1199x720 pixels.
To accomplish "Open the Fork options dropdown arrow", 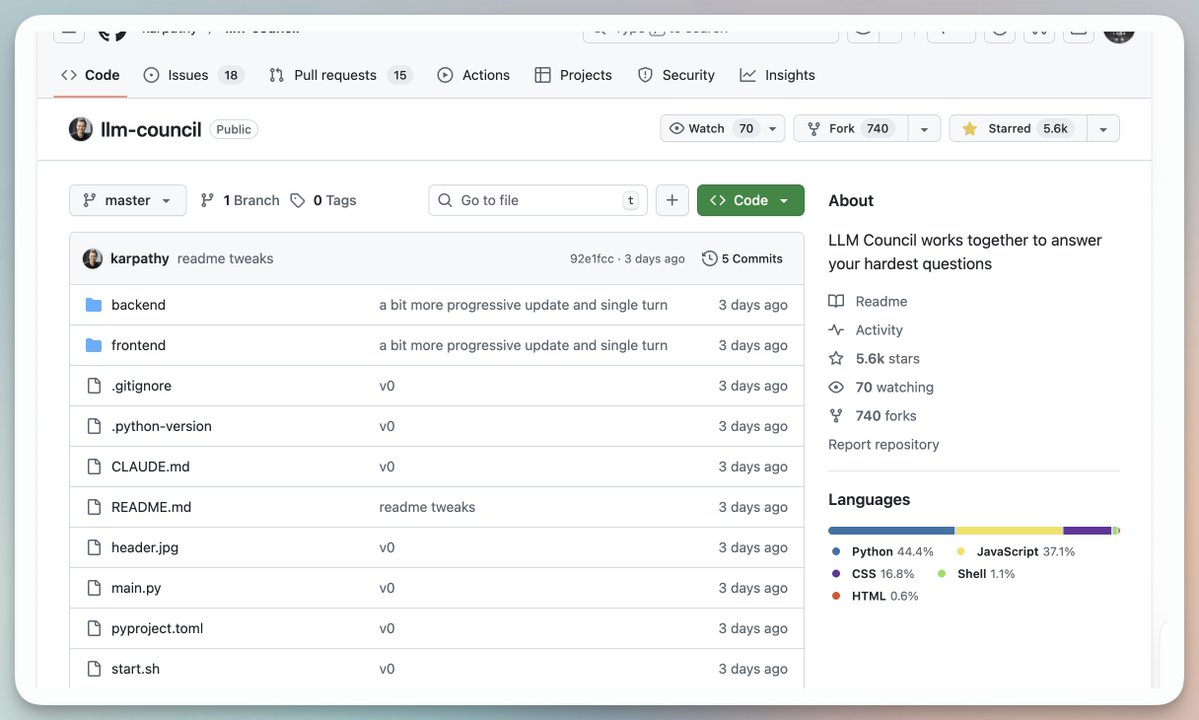I will [x=924, y=128].
